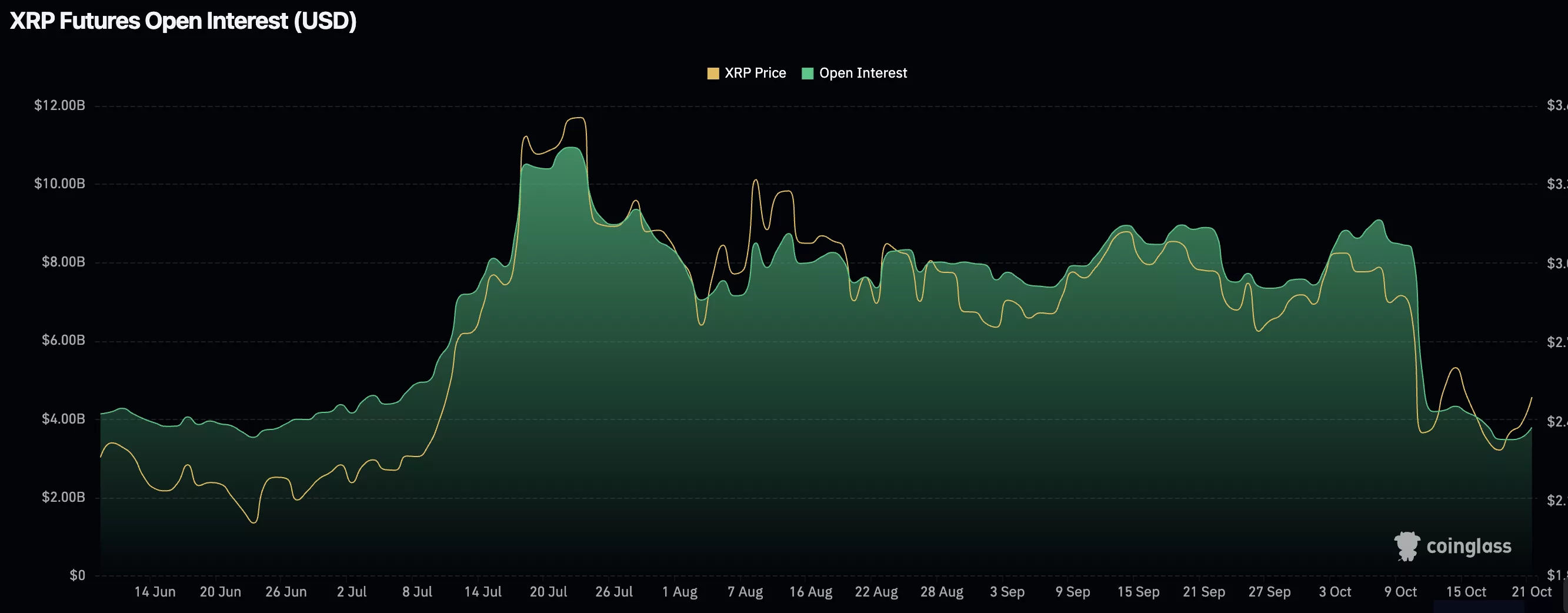The height and width of the screenshot is (613, 1568).
Task: Click the $10.00B y-axis label
Action: click(59, 183)
